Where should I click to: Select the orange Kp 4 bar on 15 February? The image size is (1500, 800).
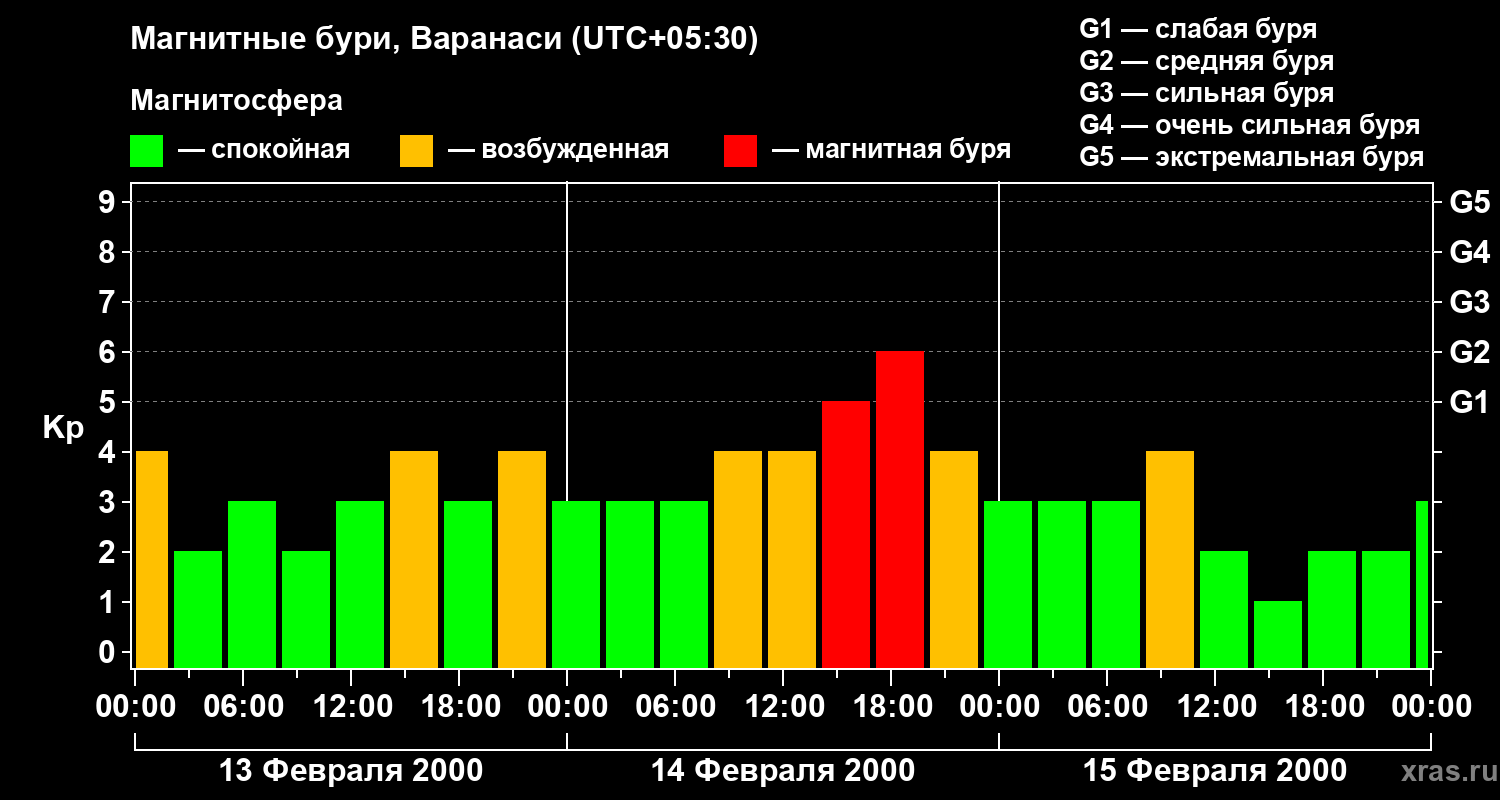[x=1170, y=560]
